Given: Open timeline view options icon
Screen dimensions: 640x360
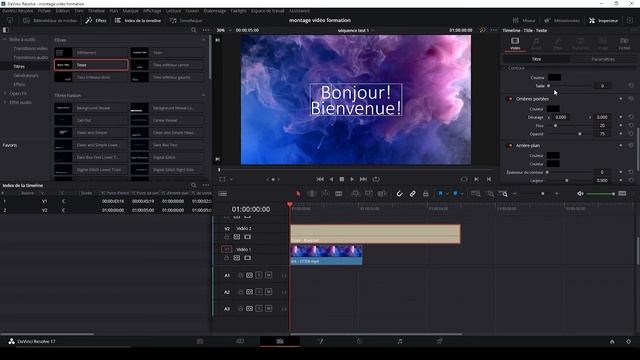Looking at the screenshot, I should [222, 193].
